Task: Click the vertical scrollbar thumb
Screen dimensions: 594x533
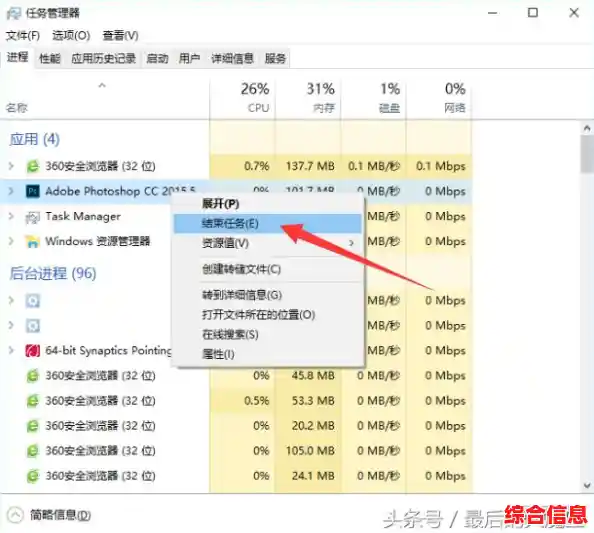Action: point(587,154)
